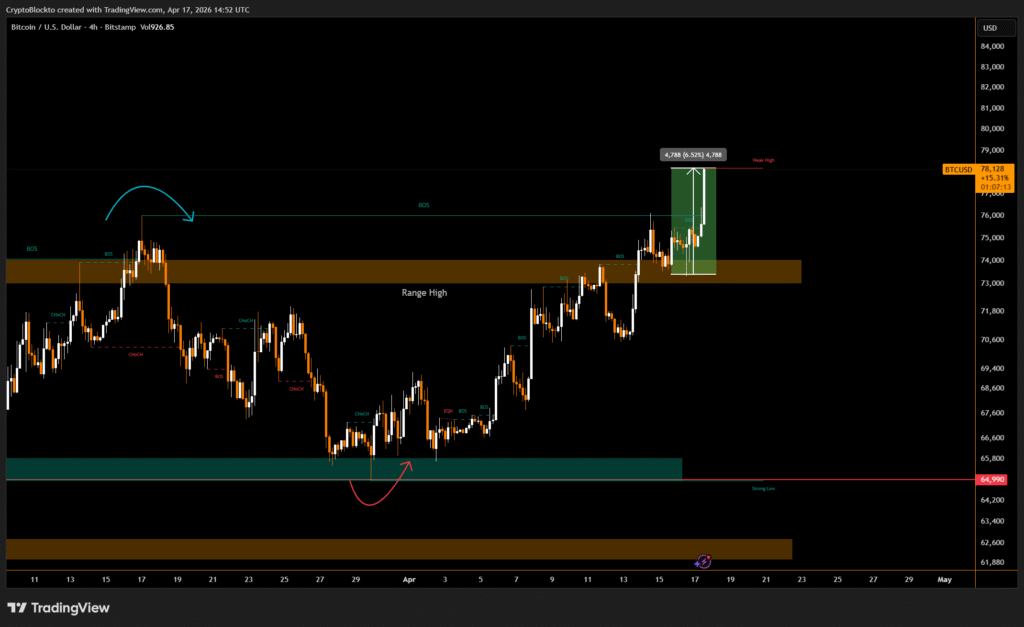Click the red 64,990 price line label
The width and height of the screenshot is (1024, 627).
(993, 480)
